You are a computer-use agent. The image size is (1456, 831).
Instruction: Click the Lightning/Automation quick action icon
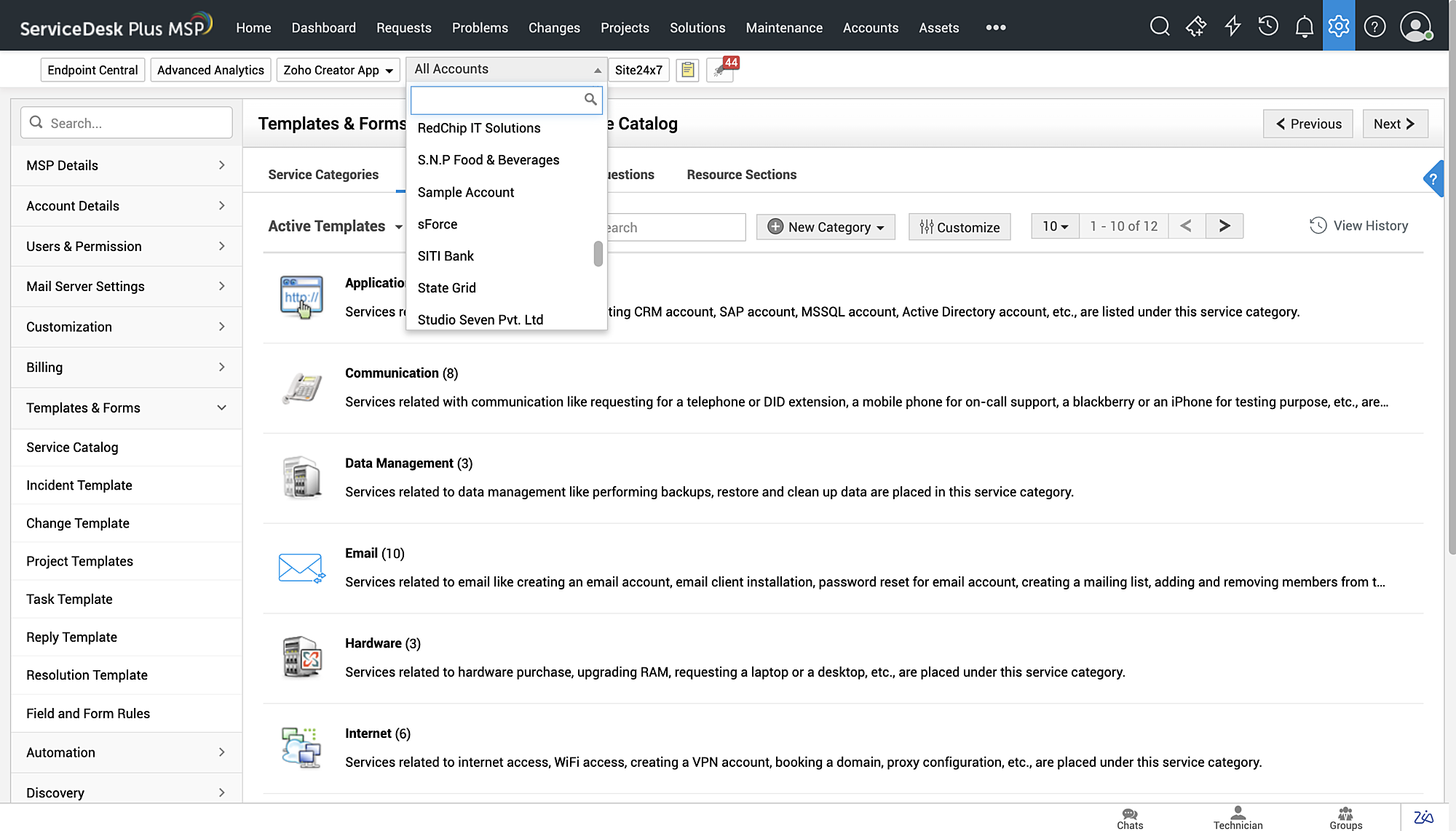pos(1232,27)
